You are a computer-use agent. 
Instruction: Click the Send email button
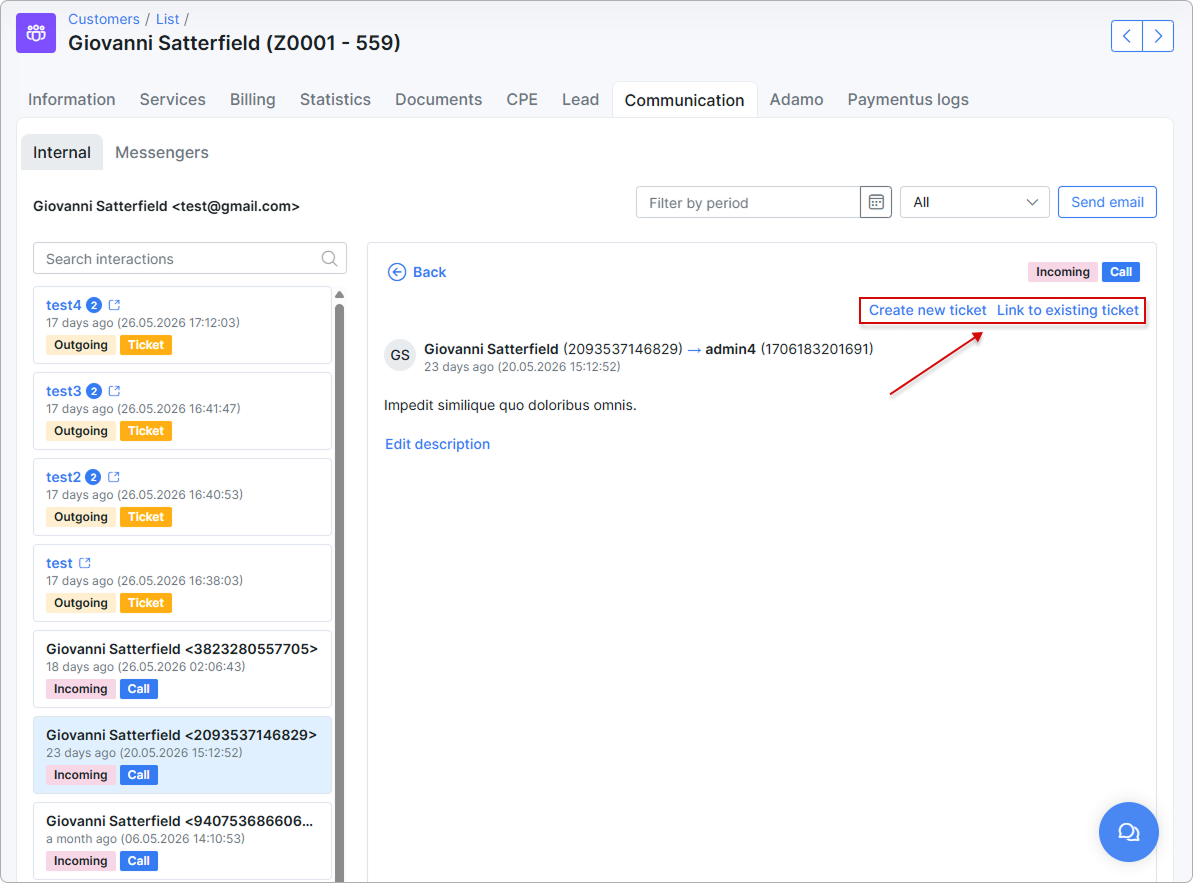[1107, 202]
